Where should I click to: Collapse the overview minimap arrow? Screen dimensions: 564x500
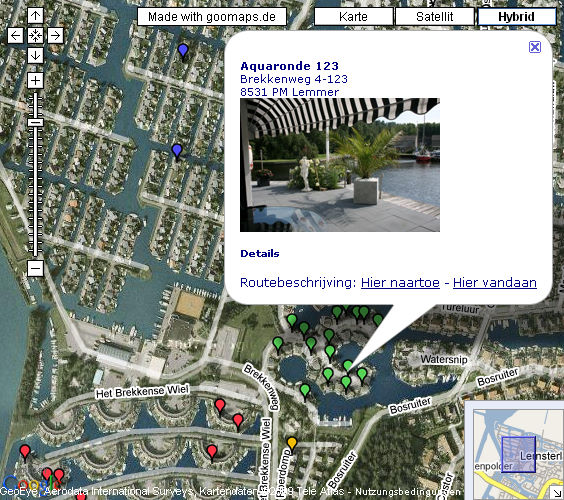557,492
